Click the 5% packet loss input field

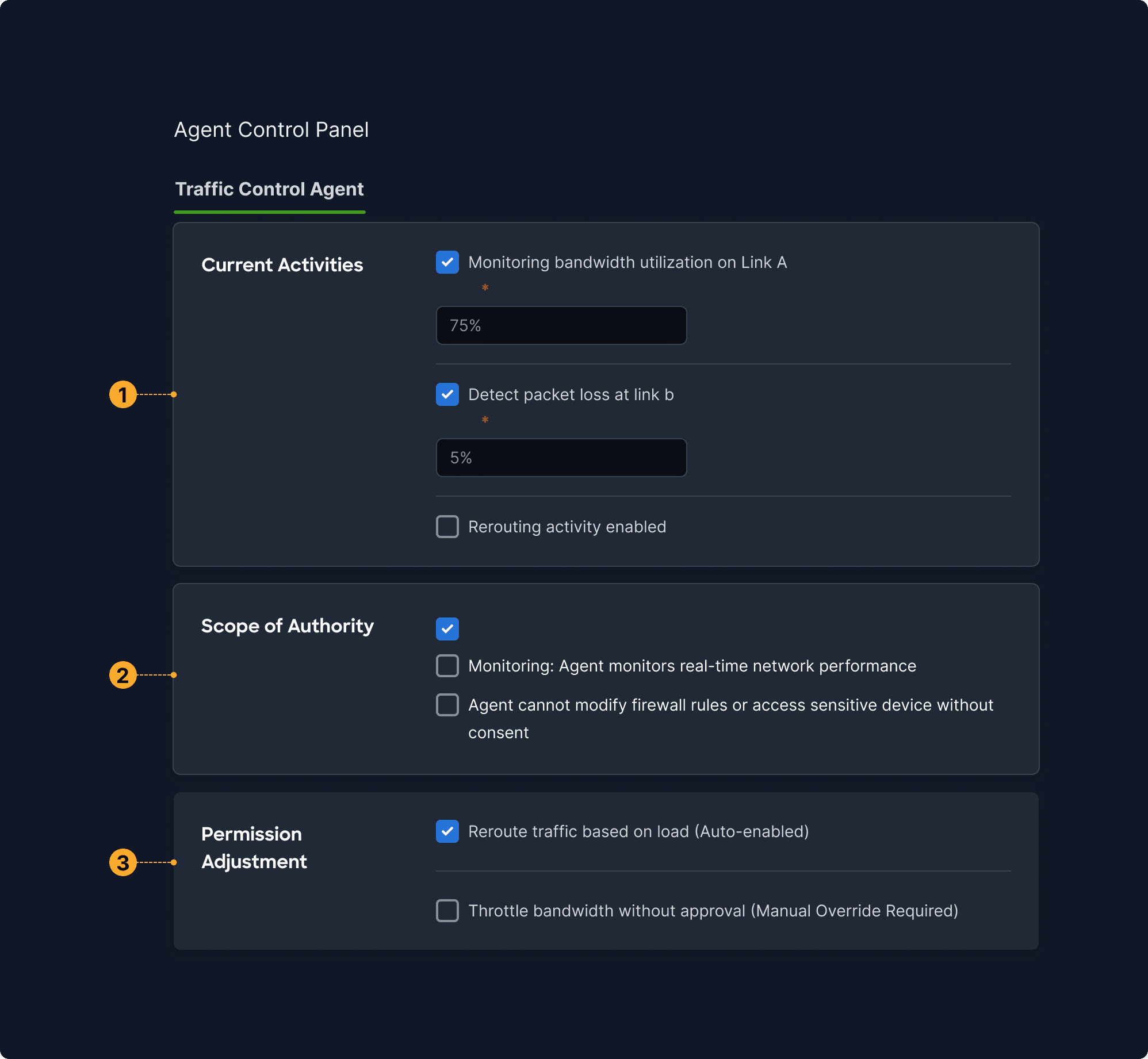(x=561, y=458)
